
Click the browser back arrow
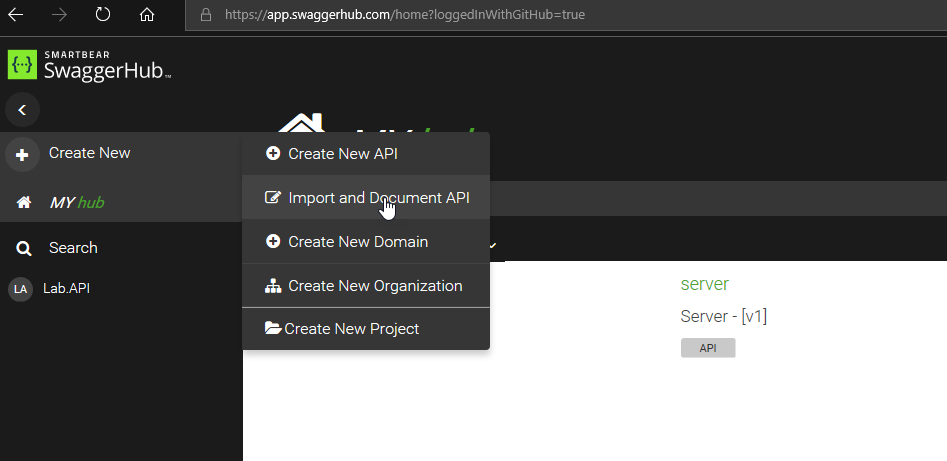[16, 15]
